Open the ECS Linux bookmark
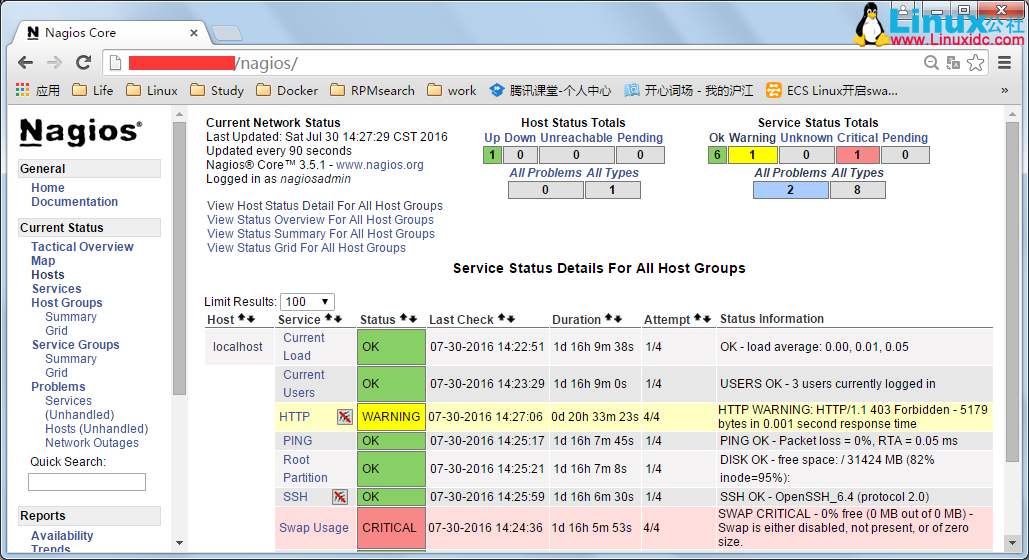Screen dimensions: 1029x560 (x=831, y=91)
